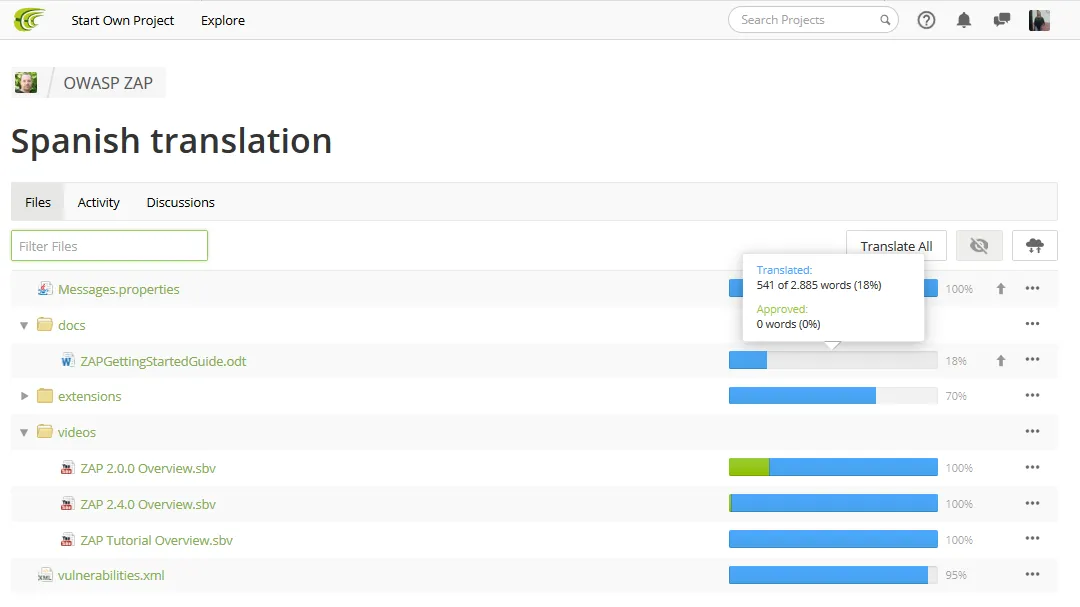Click the ZAP Tutorial Overview.sbv file icon
The image size is (1080, 607).
coord(67,539)
